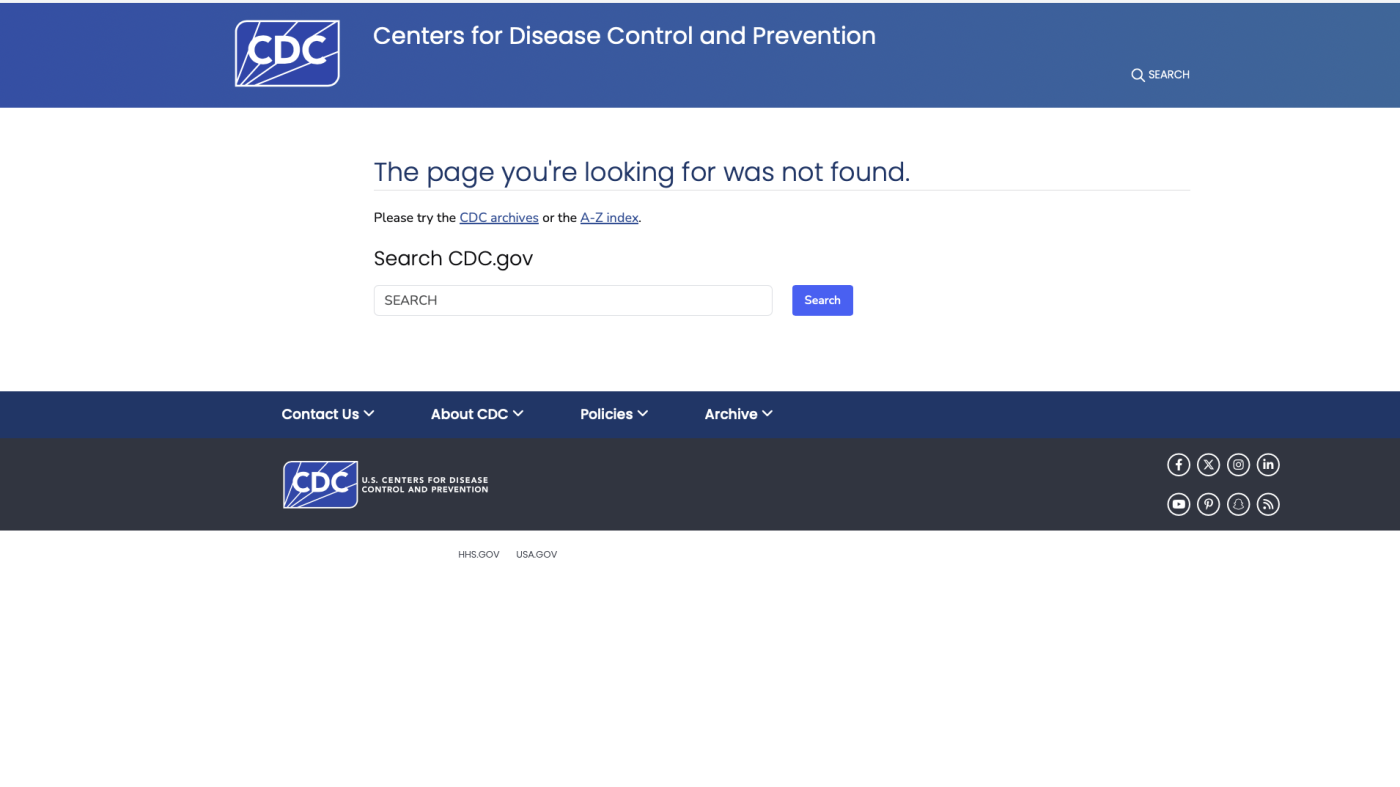Screen dimensions: 1400x787
Task: Visit the HHS.GOV link
Action: (478, 554)
